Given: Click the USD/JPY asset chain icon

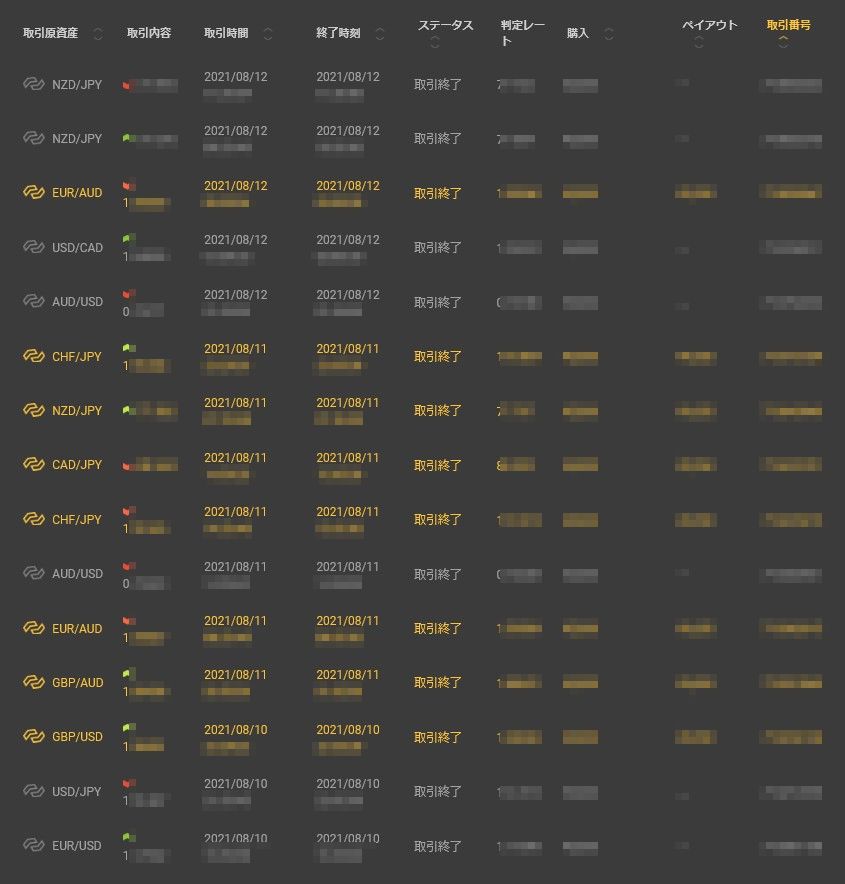Looking at the screenshot, I should 35,791.
